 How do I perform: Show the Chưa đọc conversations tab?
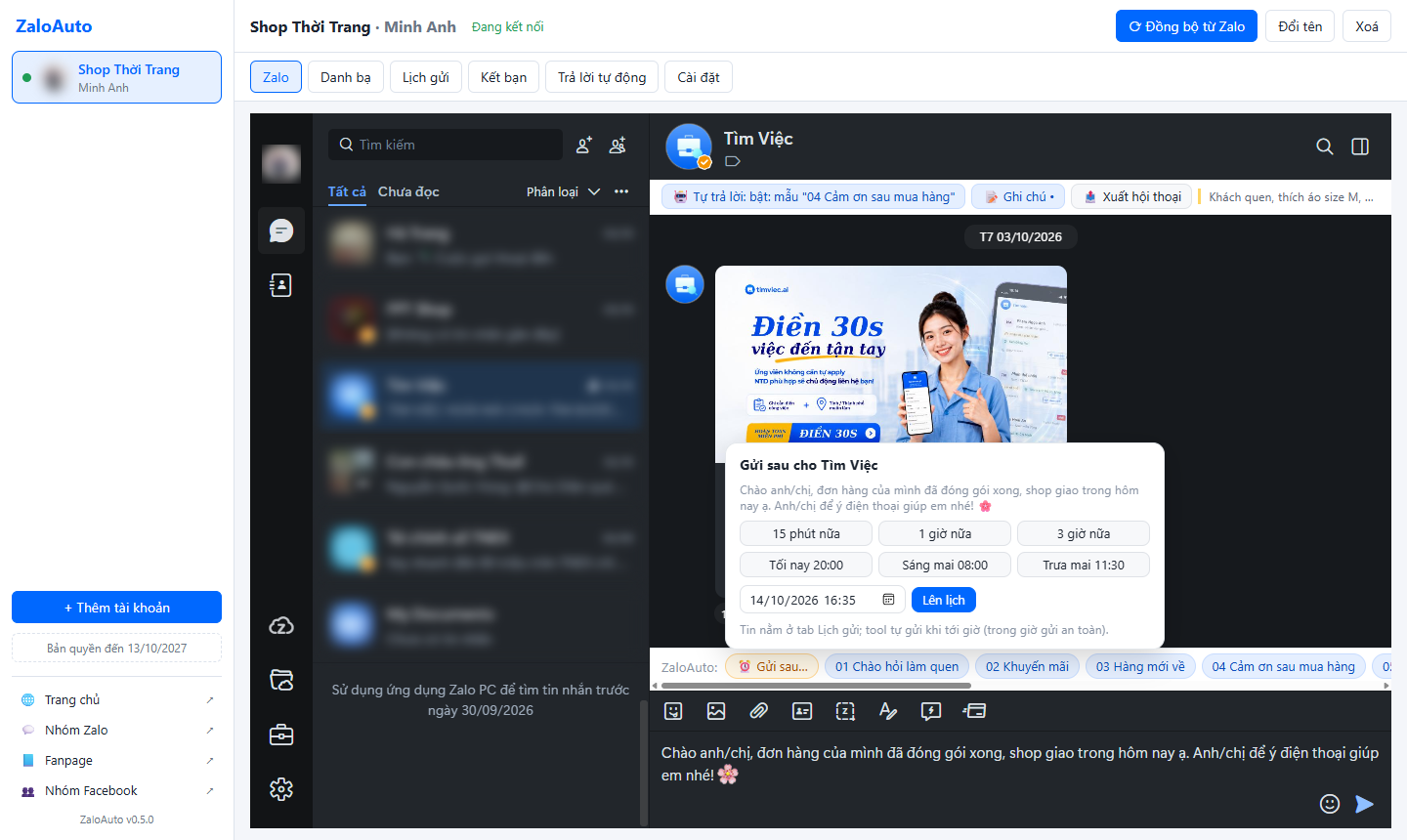pos(408,191)
